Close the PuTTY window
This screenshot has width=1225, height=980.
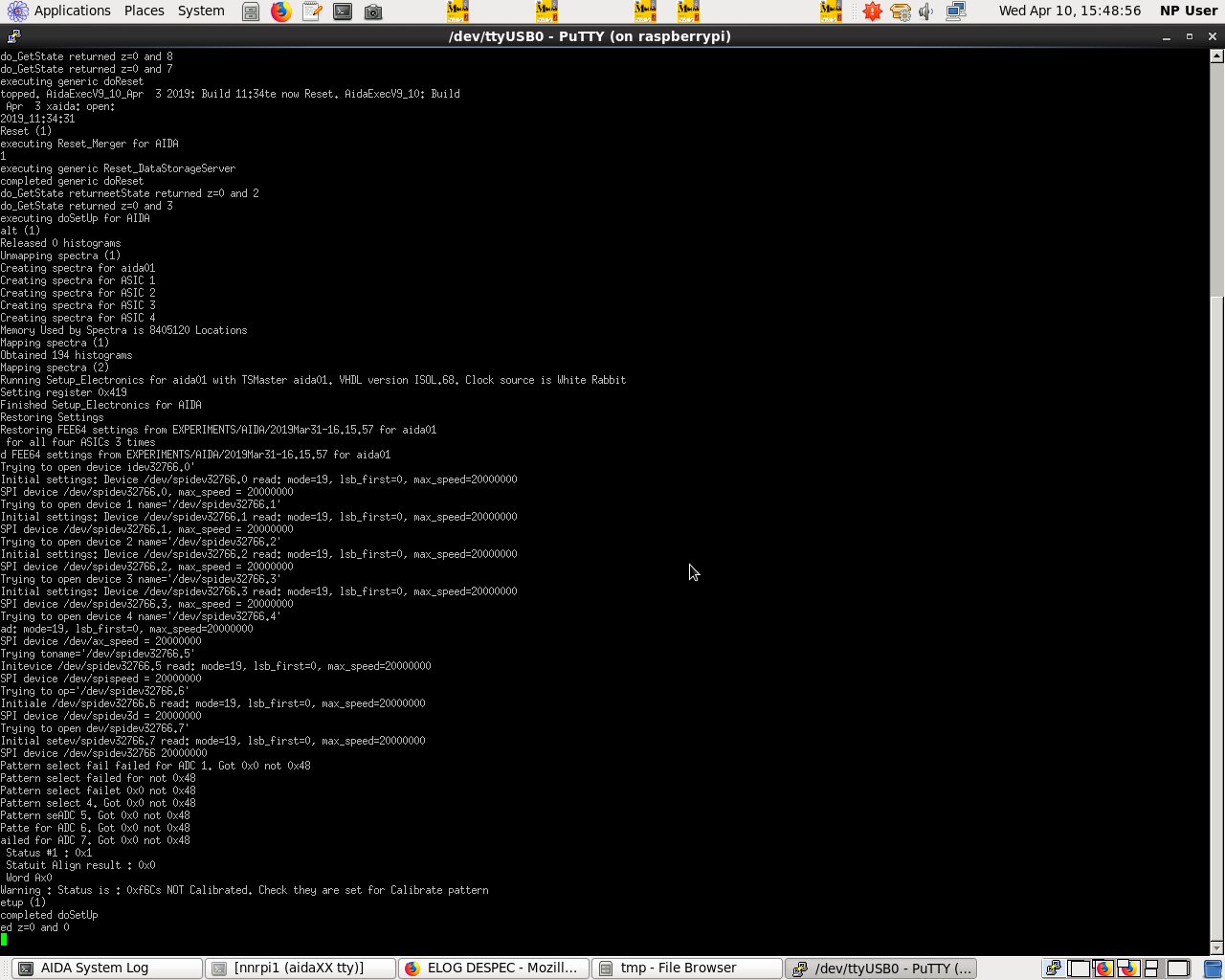point(1213,36)
